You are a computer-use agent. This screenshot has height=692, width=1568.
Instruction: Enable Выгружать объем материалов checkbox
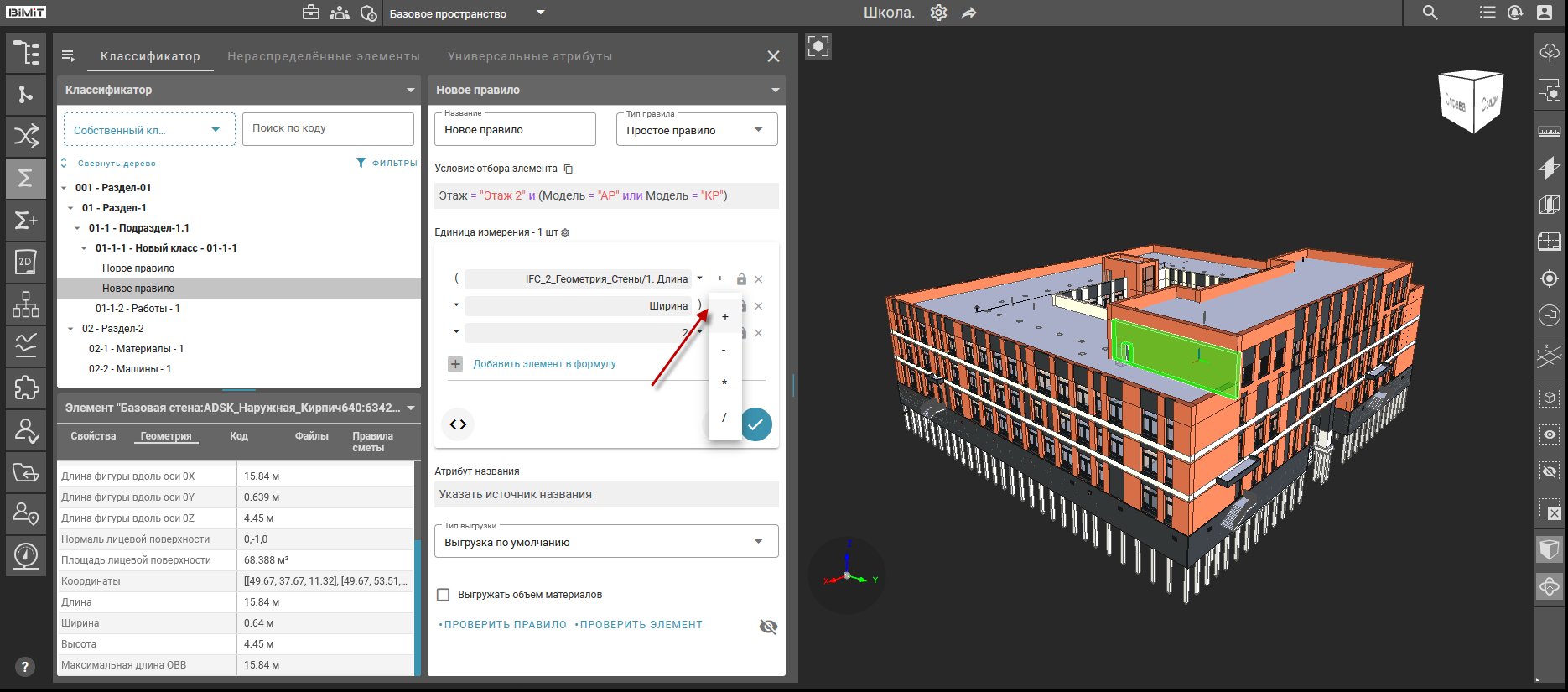coord(444,595)
